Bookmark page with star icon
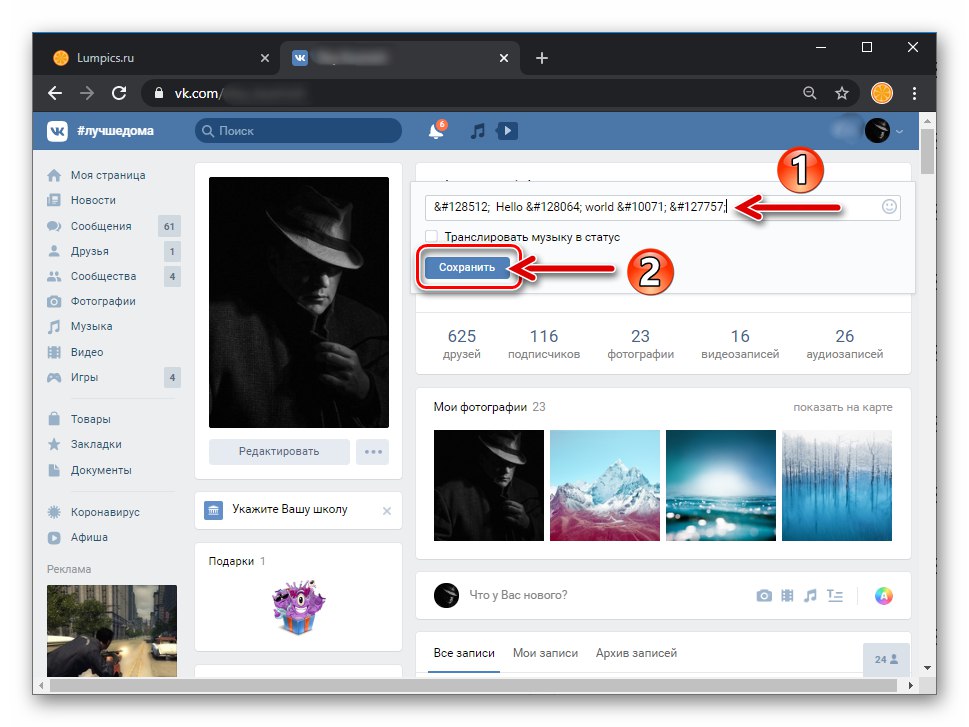969x727 pixels. [842, 93]
